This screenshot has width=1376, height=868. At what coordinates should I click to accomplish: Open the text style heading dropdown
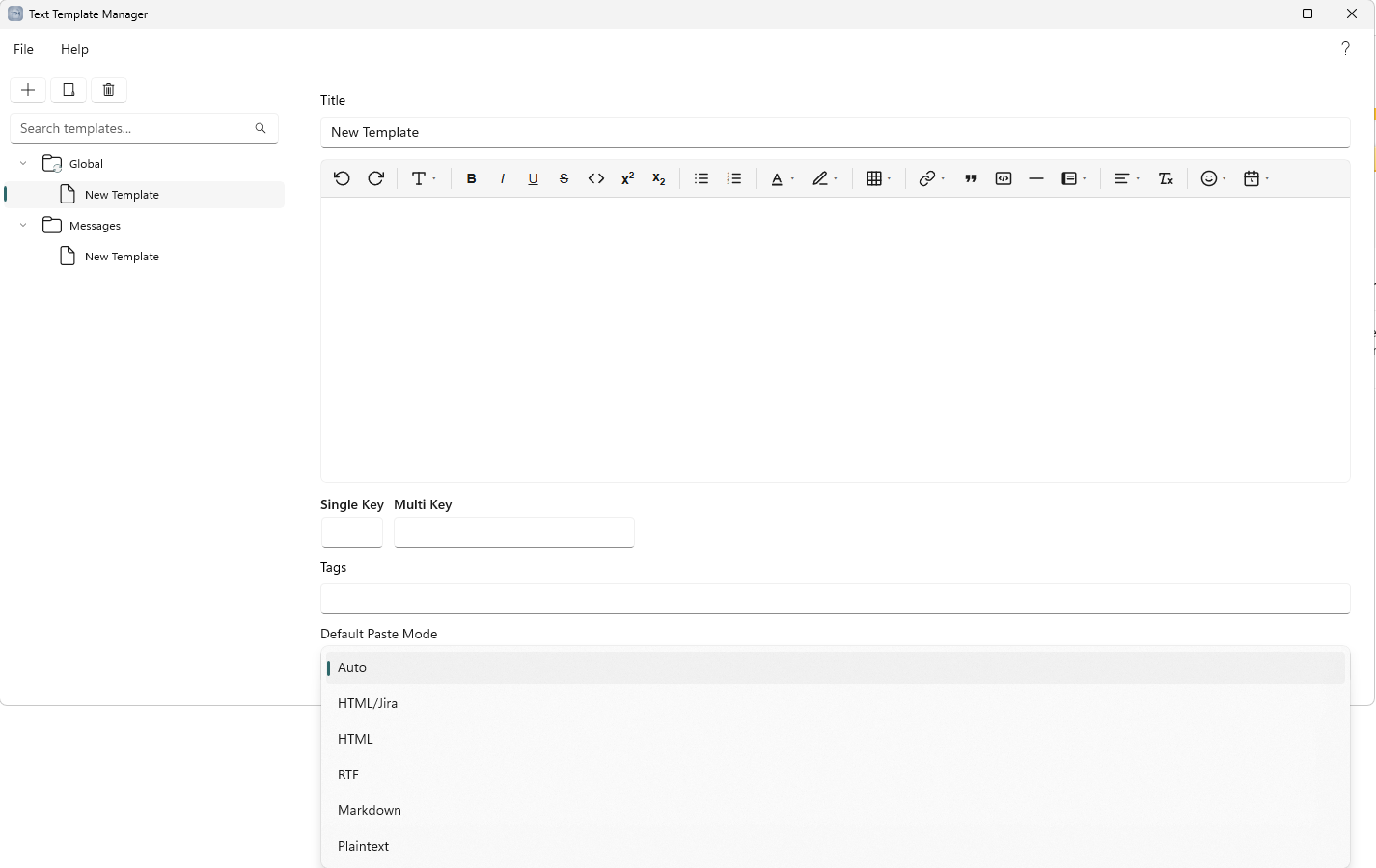coord(424,178)
